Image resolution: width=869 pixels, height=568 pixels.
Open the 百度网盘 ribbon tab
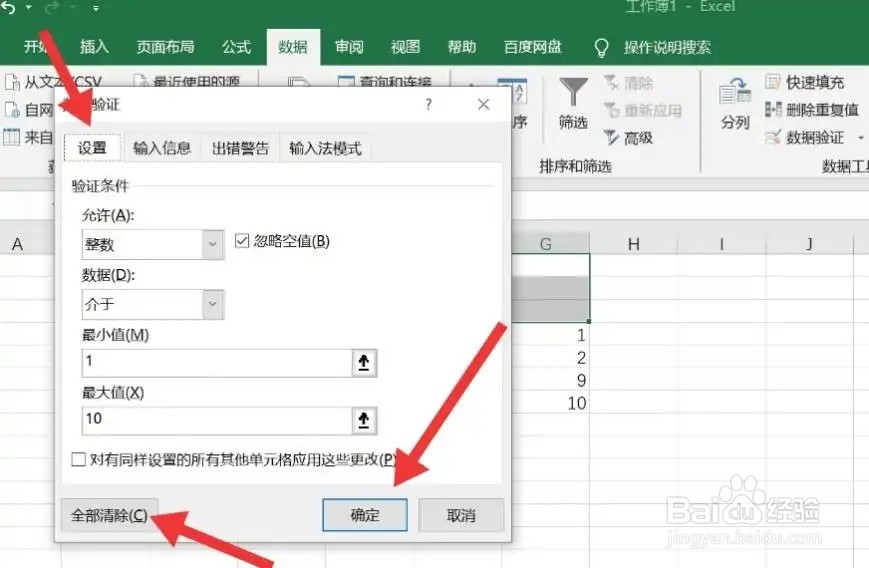tap(532, 47)
